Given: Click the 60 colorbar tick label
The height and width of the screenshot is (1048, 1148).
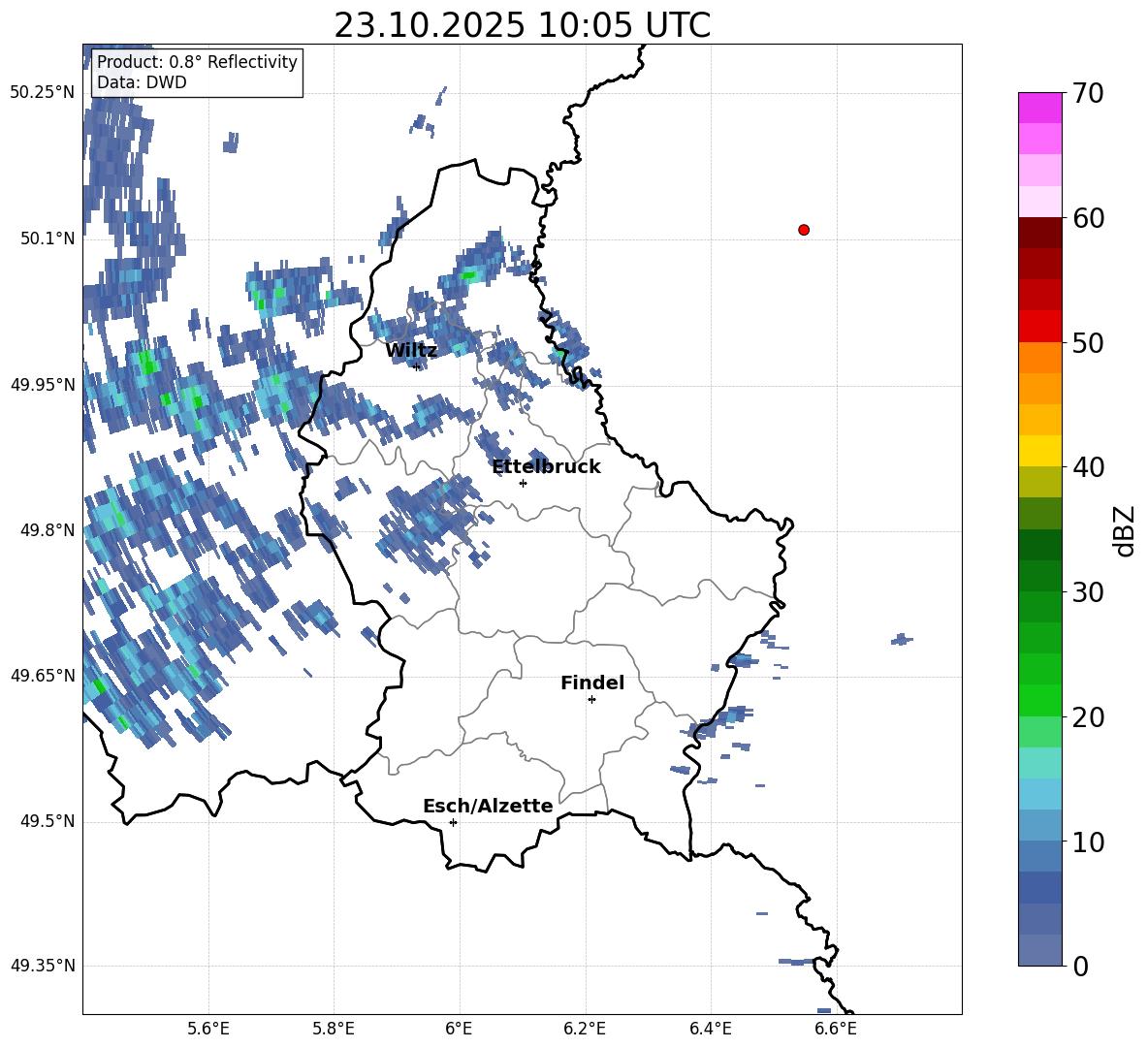Looking at the screenshot, I should [x=1088, y=218].
